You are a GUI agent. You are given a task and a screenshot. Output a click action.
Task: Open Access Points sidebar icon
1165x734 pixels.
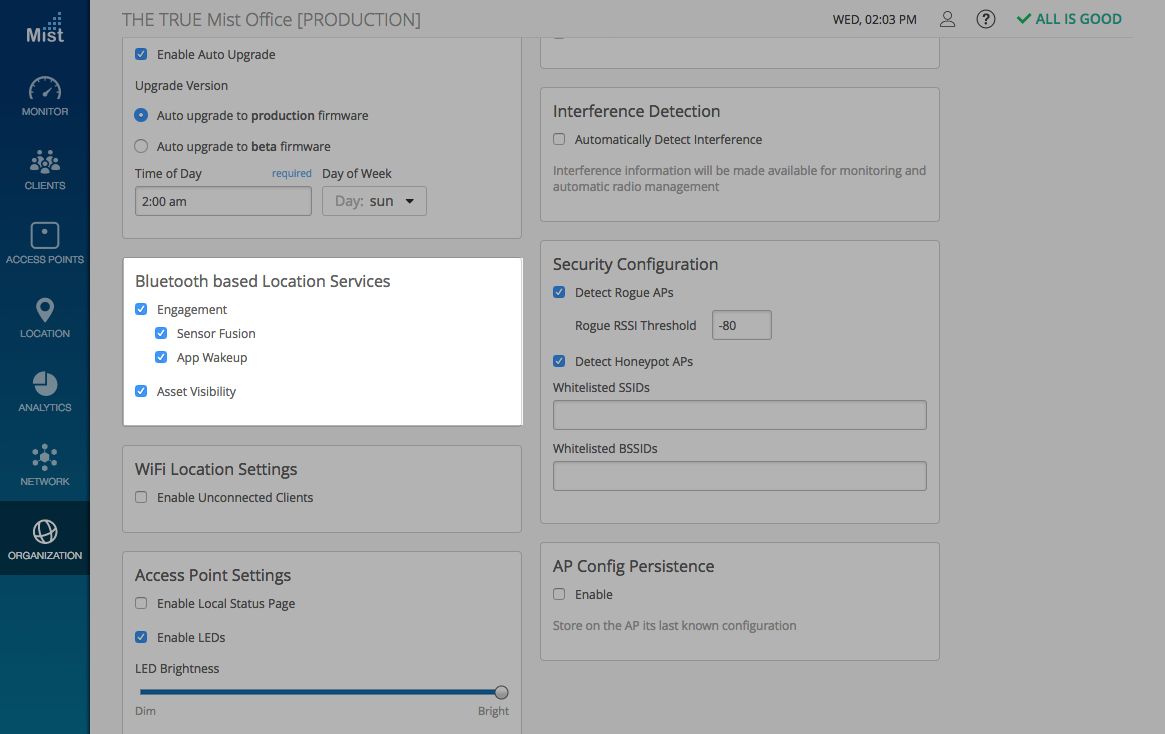45,237
